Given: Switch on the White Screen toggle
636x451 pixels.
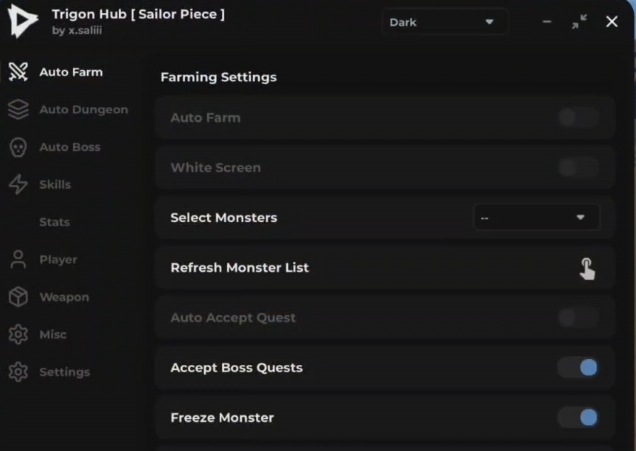Looking at the screenshot, I should click(578, 168).
